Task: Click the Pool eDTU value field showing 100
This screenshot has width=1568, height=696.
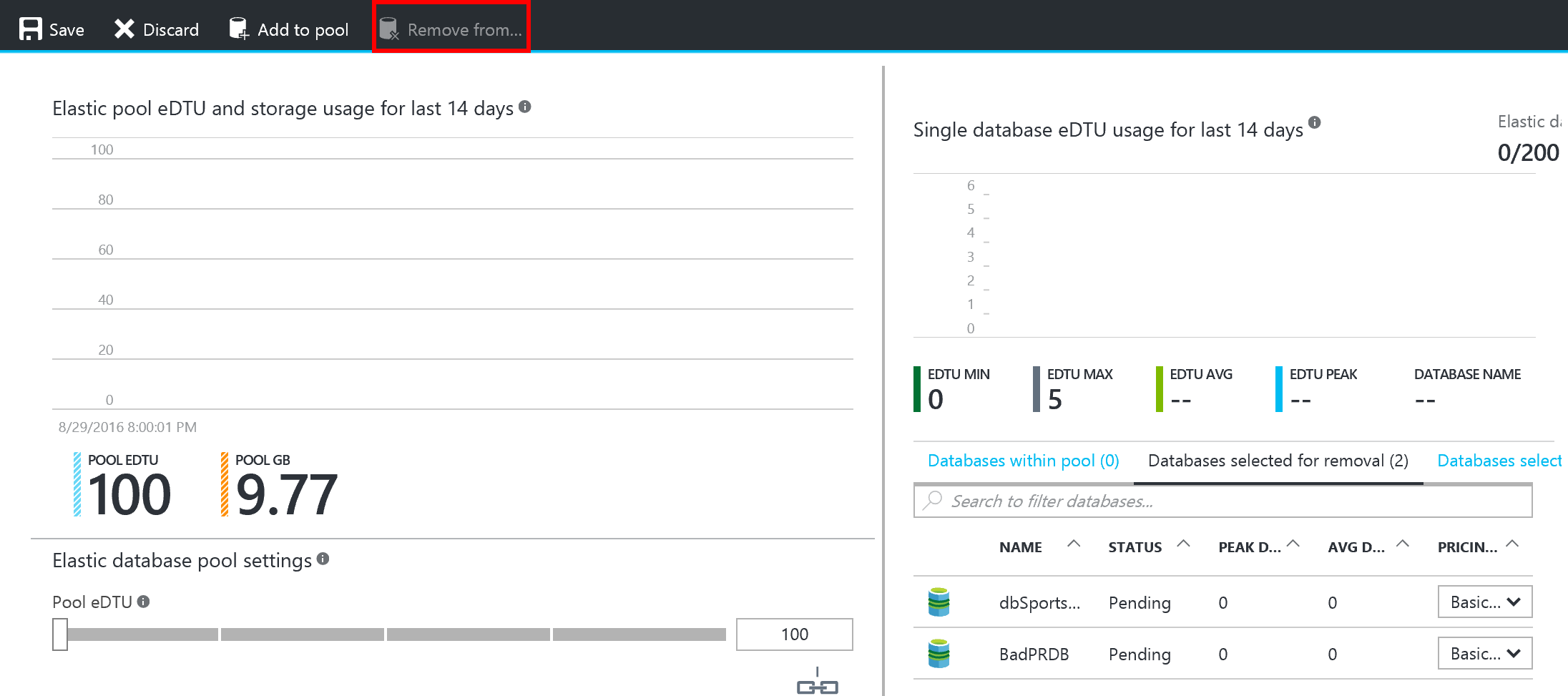Action: coord(794,634)
